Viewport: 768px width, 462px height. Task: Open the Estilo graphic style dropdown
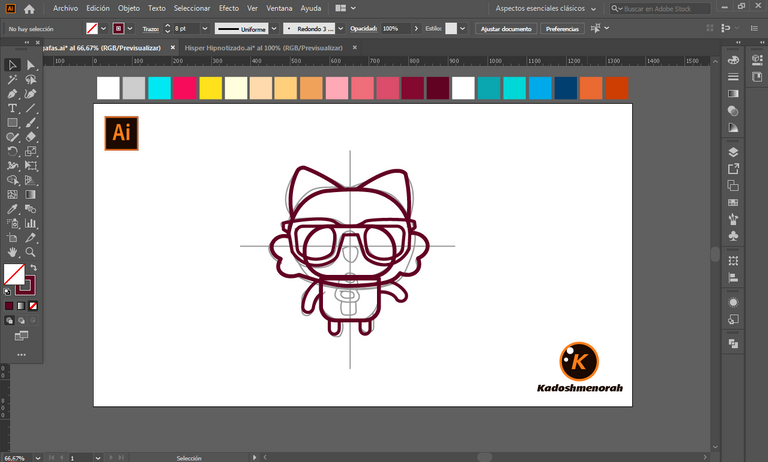pos(463,29)
